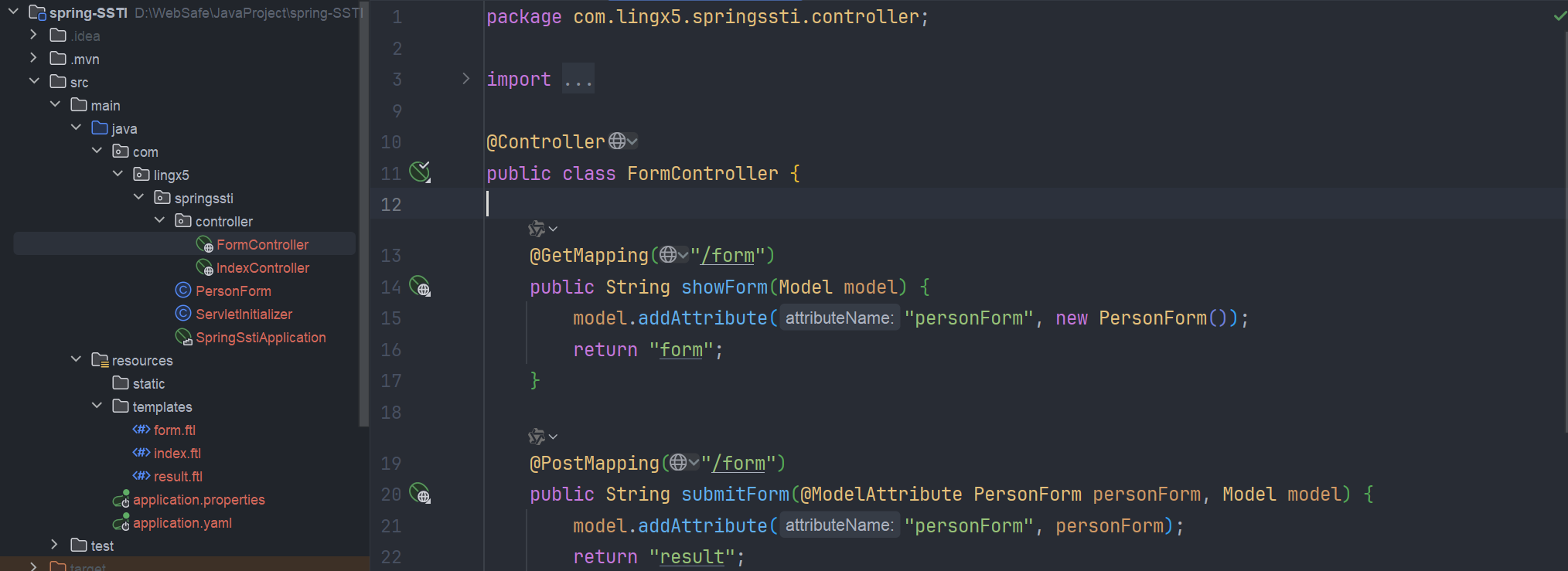This screenshot has width=1568, height=571.
Task: Select IndexController in the project tree
Action: tap(262, 267)
